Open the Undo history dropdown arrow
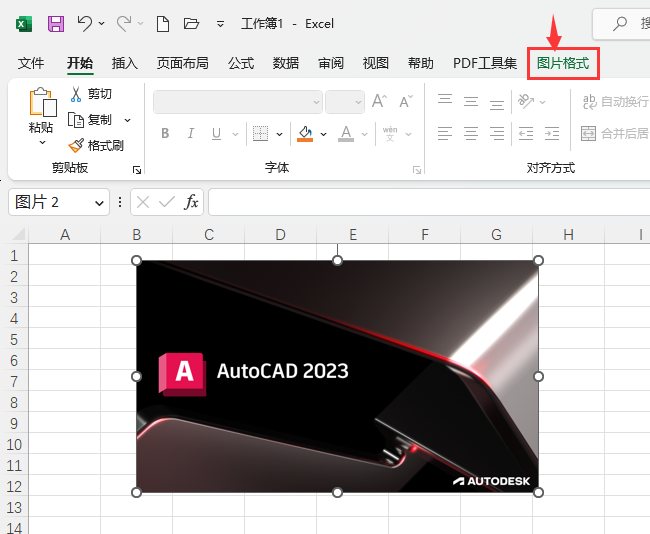 [102, 24]
